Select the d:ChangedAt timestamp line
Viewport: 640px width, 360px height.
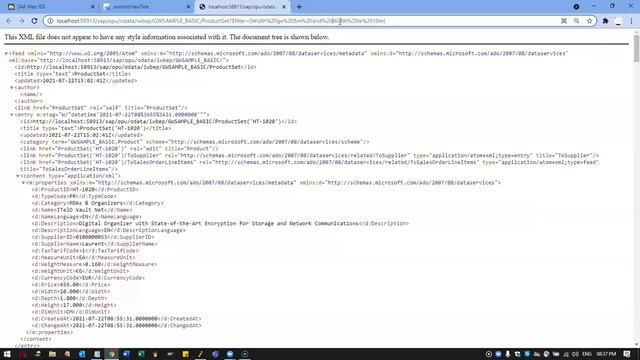116,325
